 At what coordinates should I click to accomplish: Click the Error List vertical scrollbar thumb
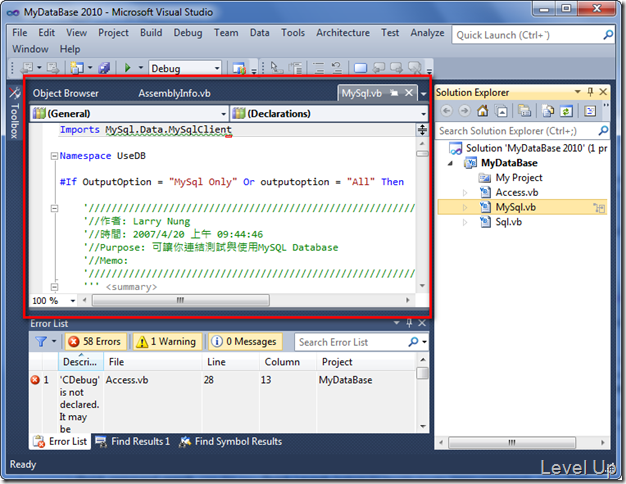(422, 373)
